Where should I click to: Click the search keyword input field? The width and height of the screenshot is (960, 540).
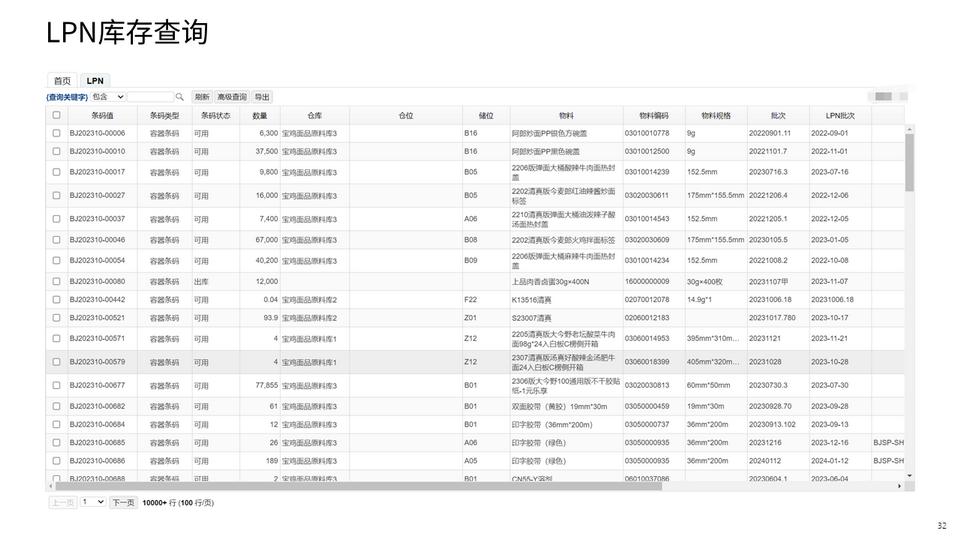[x=150, y=97]
